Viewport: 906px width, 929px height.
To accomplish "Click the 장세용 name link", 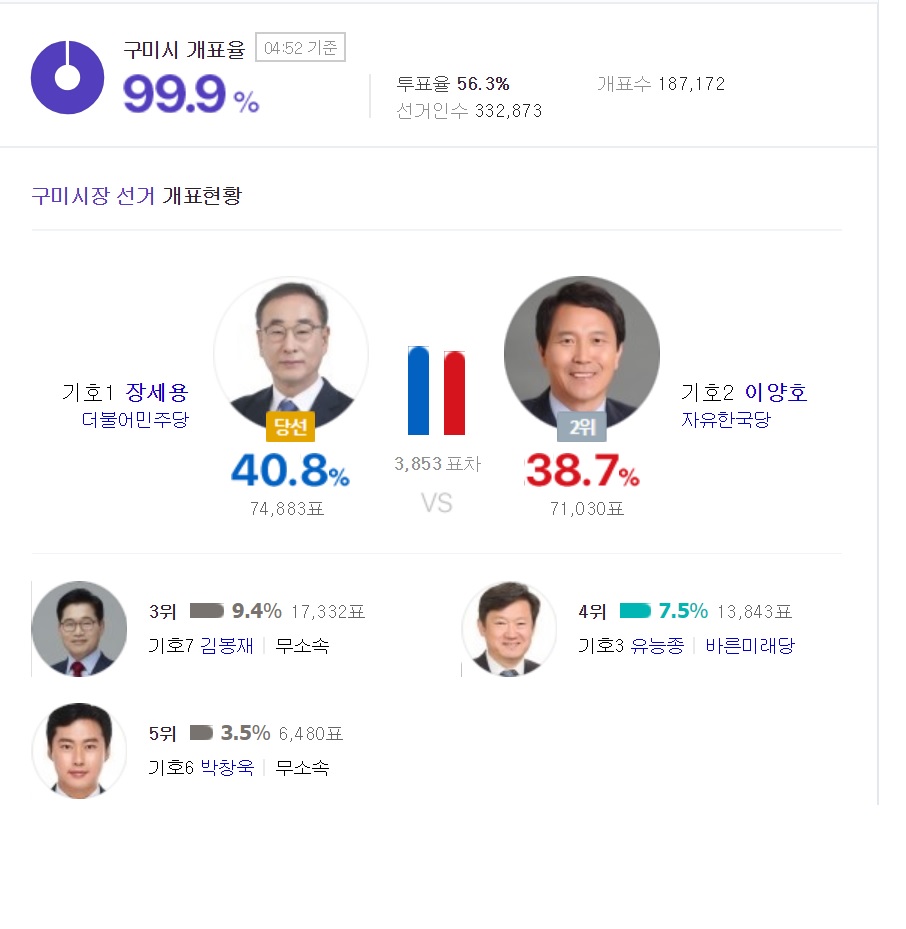I will click(x=157, y=392).
